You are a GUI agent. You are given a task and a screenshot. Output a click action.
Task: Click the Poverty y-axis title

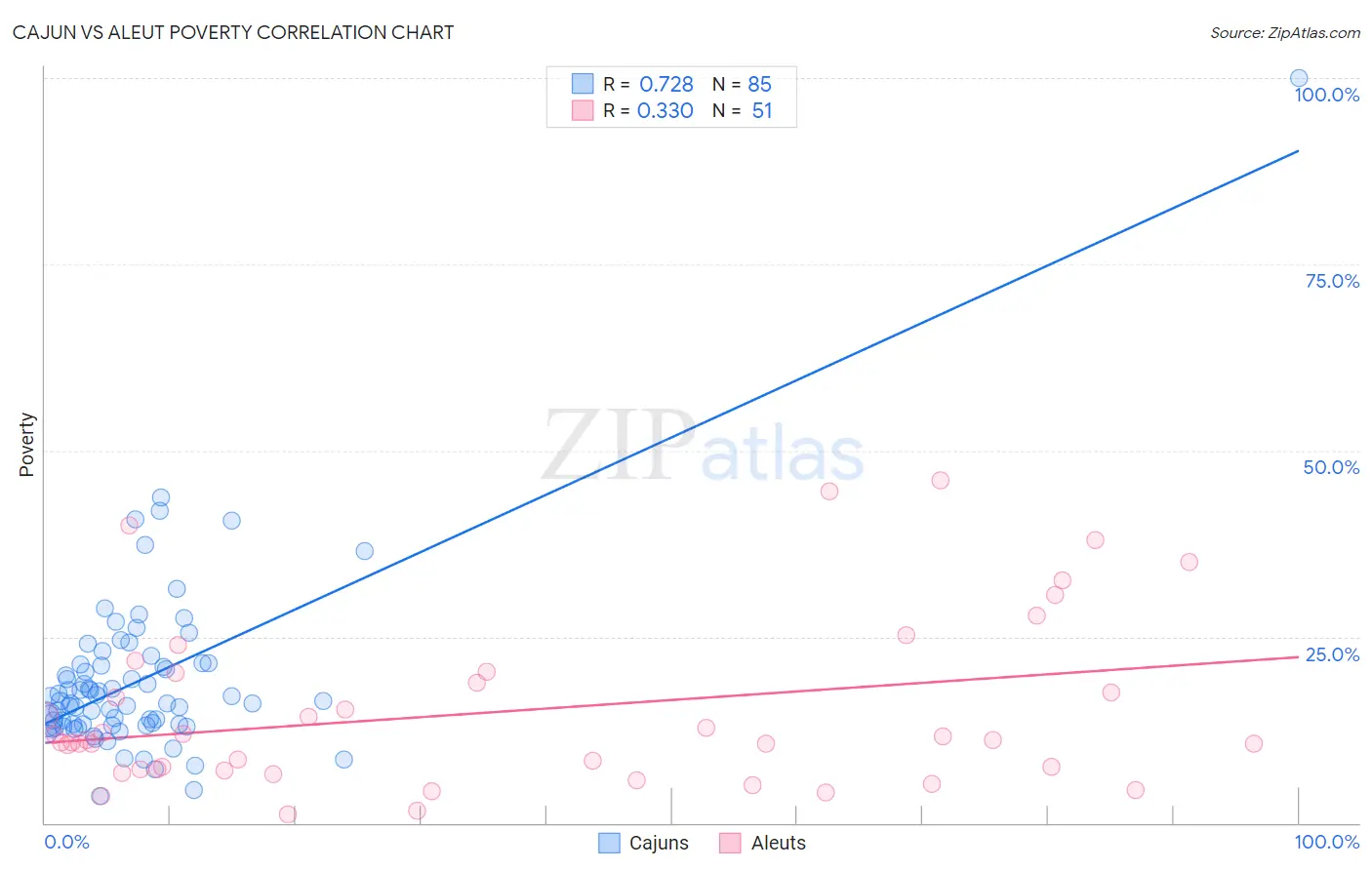pyautogui.click(x=26, y=445)
